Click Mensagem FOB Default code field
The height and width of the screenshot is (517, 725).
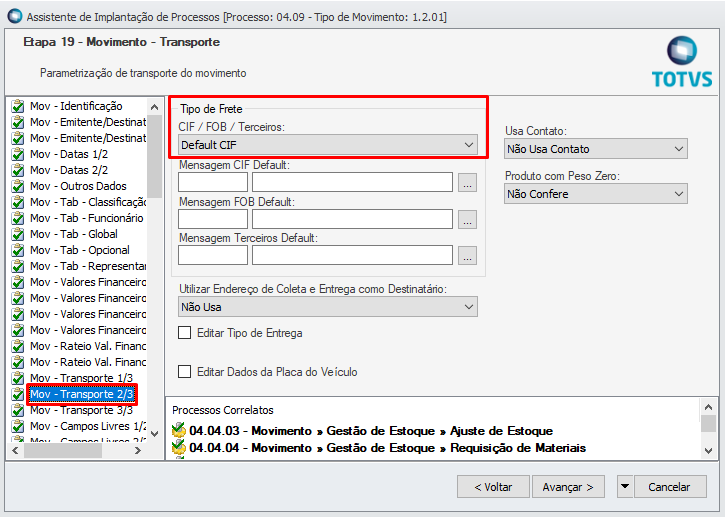pos(213,219)
